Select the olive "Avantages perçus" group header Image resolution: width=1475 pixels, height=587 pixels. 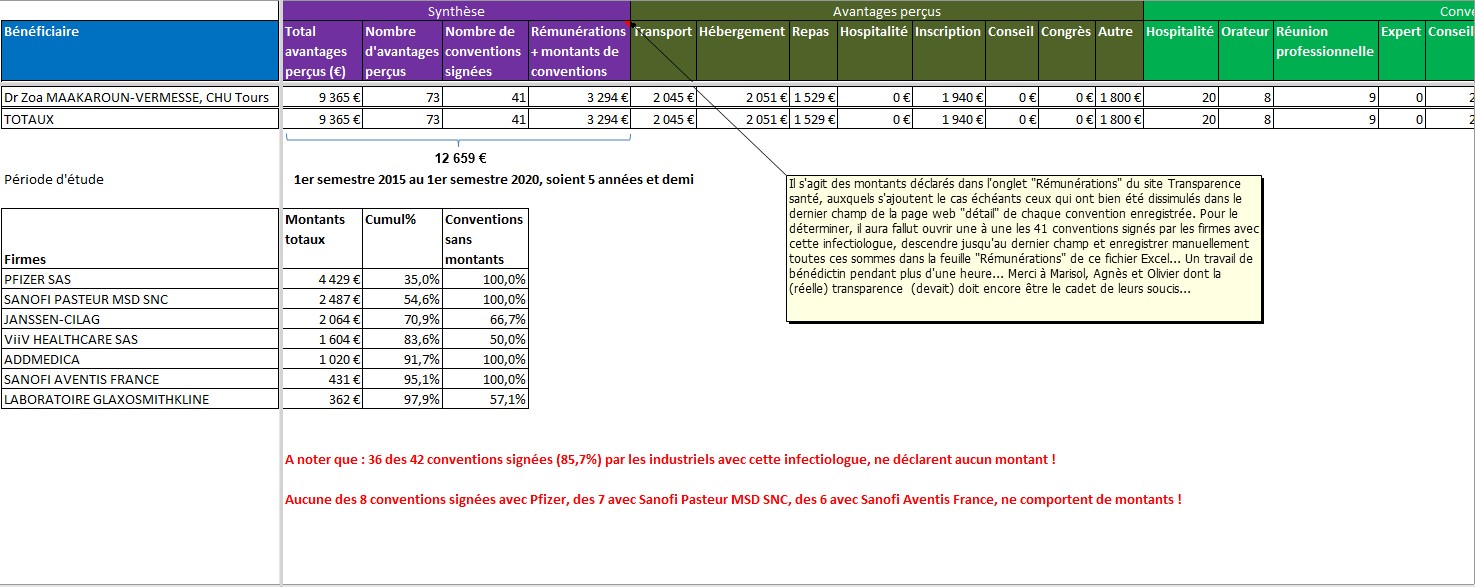887,11
